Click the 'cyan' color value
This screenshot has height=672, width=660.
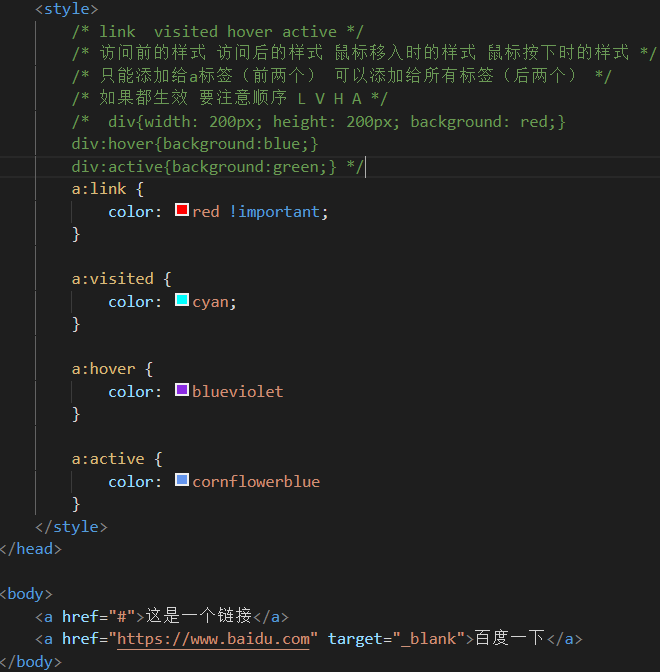point(210,302)
